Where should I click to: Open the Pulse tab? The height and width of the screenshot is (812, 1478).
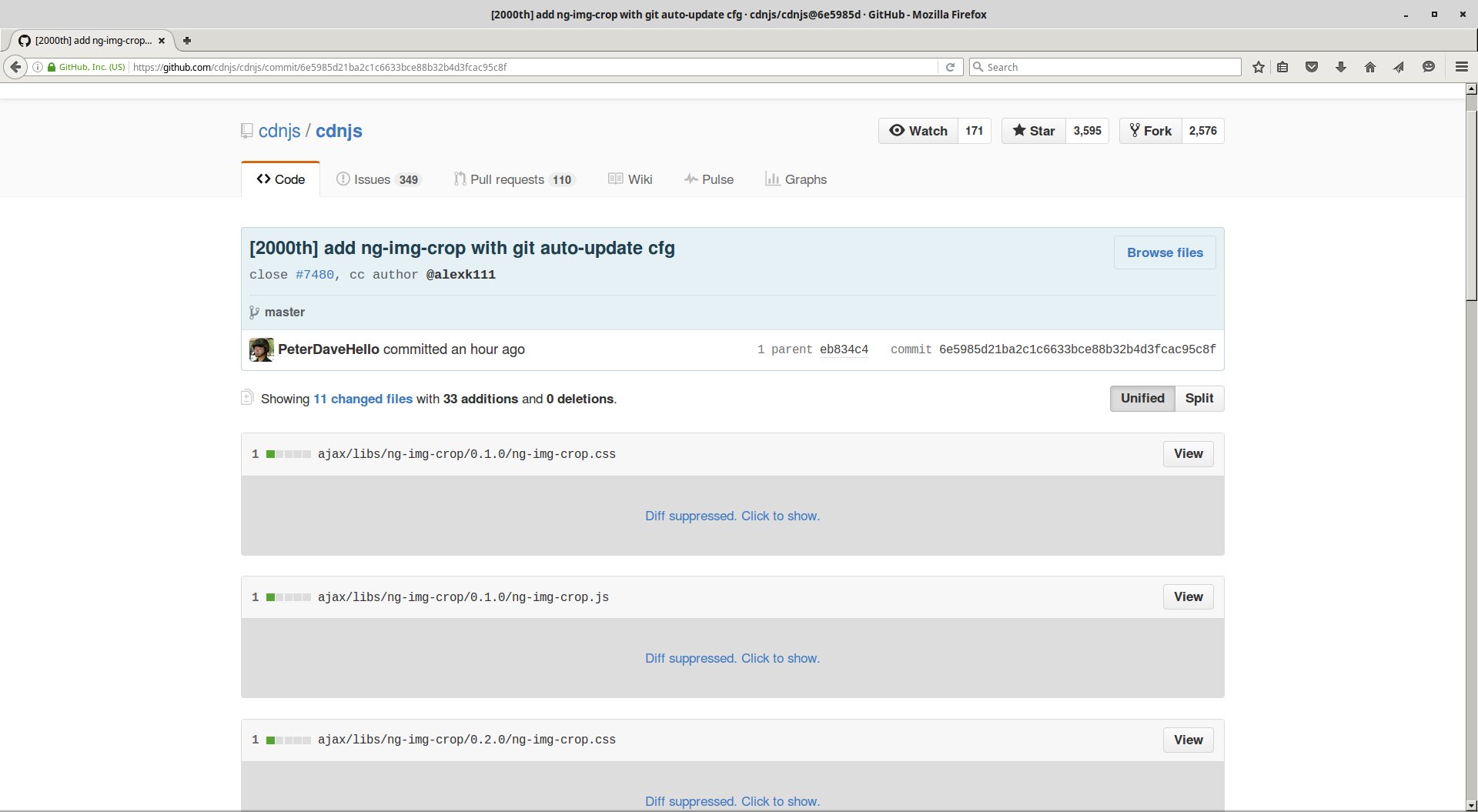[x=709, y=179]
